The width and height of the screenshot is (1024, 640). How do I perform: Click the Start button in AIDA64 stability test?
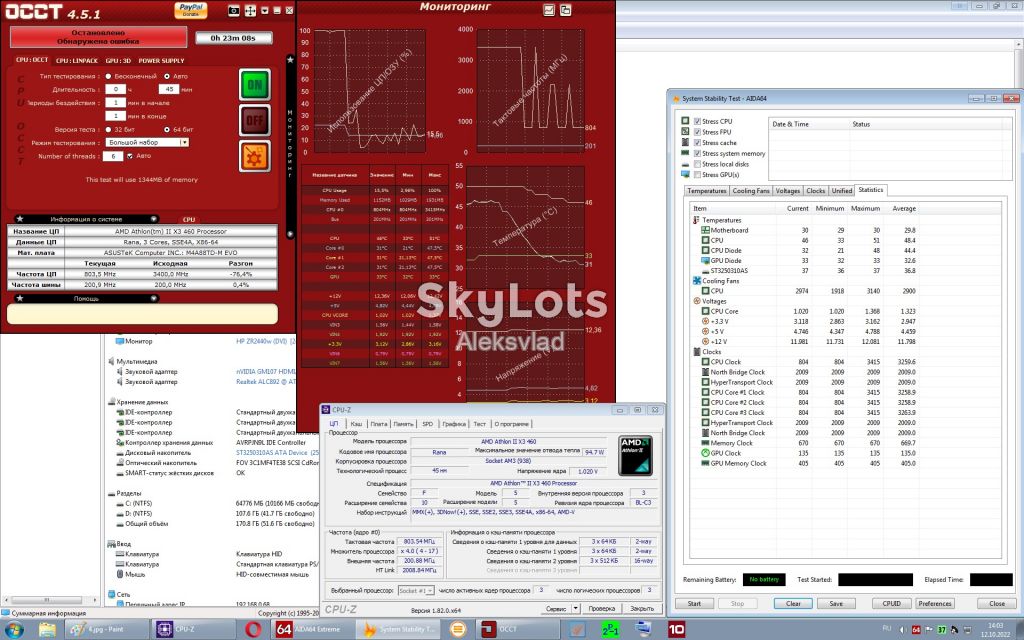(694, 603)
